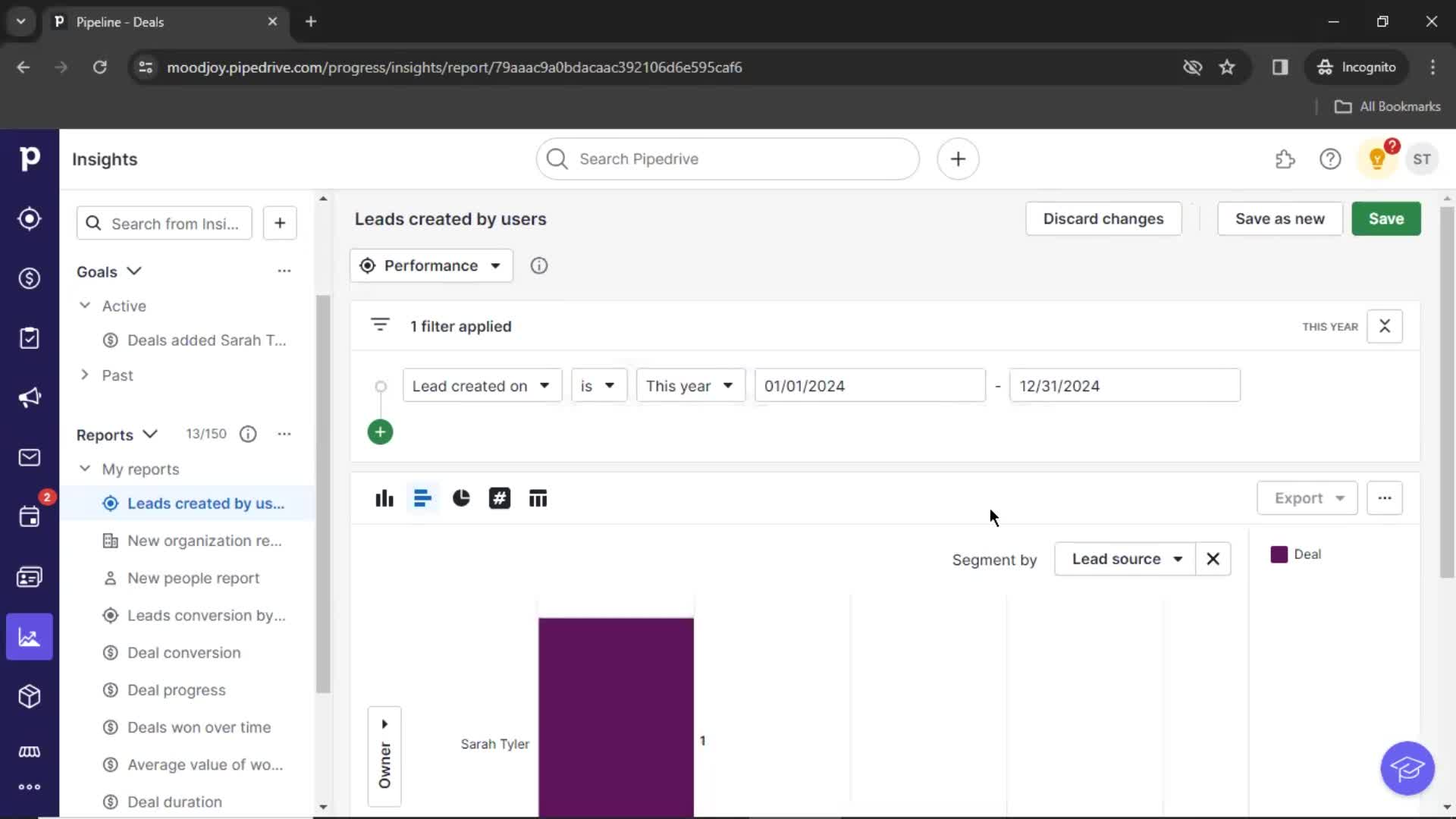Collapse the Reports section
Viewport: 1456px width, 819px height.
tap(150, 434)
